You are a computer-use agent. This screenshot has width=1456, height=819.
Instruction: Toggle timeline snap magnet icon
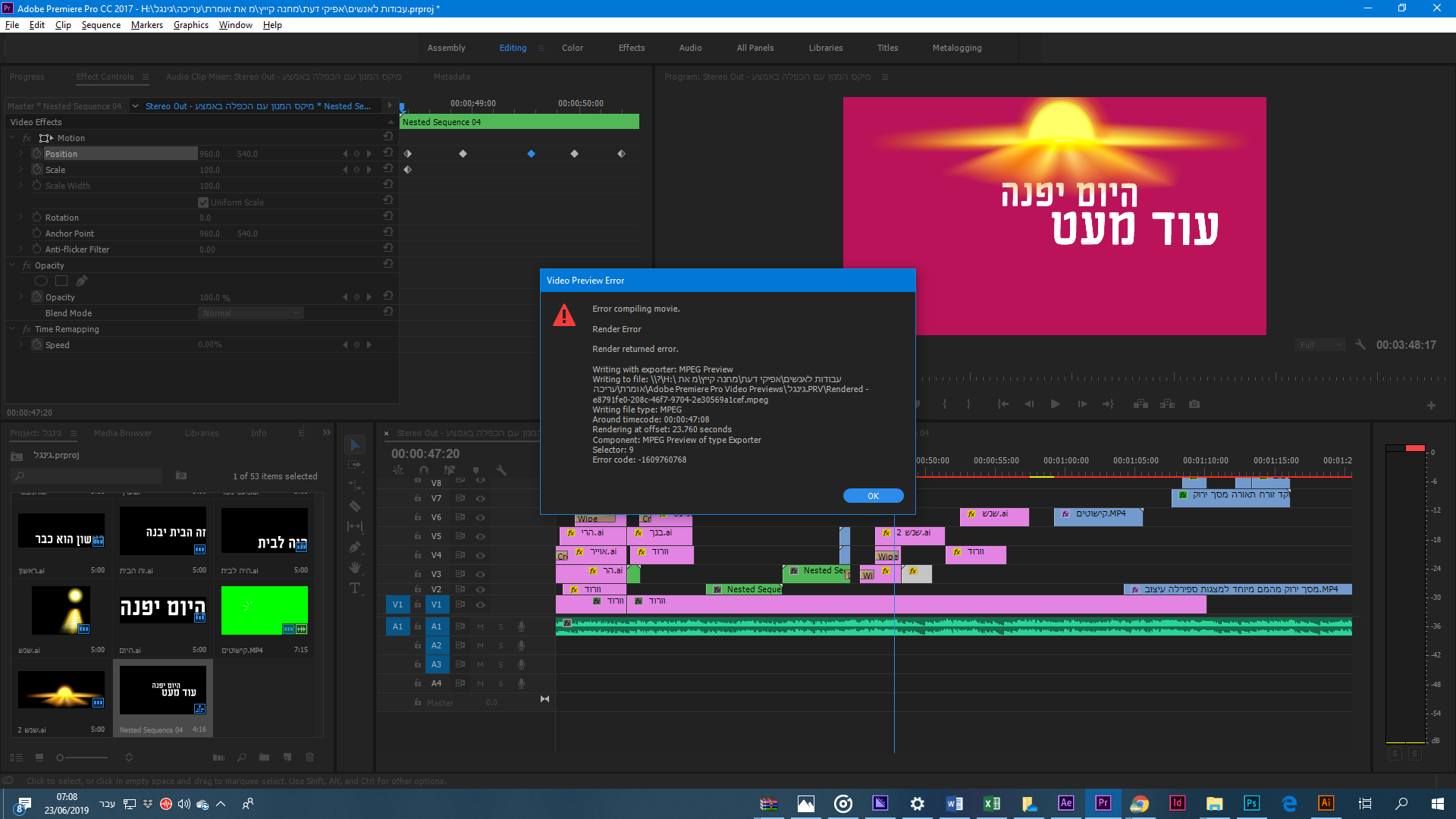coord(423,470)
